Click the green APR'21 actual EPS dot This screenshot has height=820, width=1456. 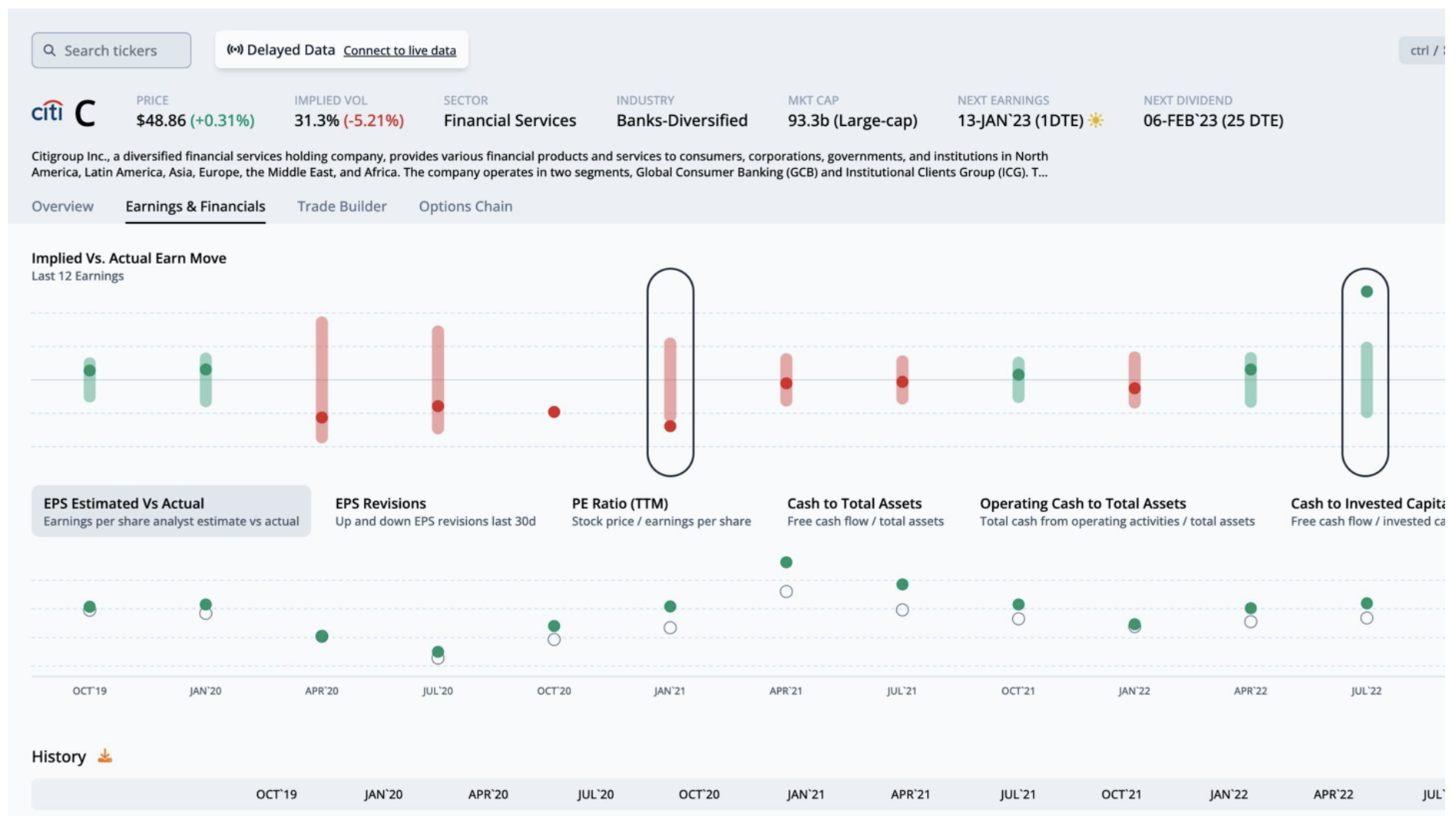[x=786, y=563]
